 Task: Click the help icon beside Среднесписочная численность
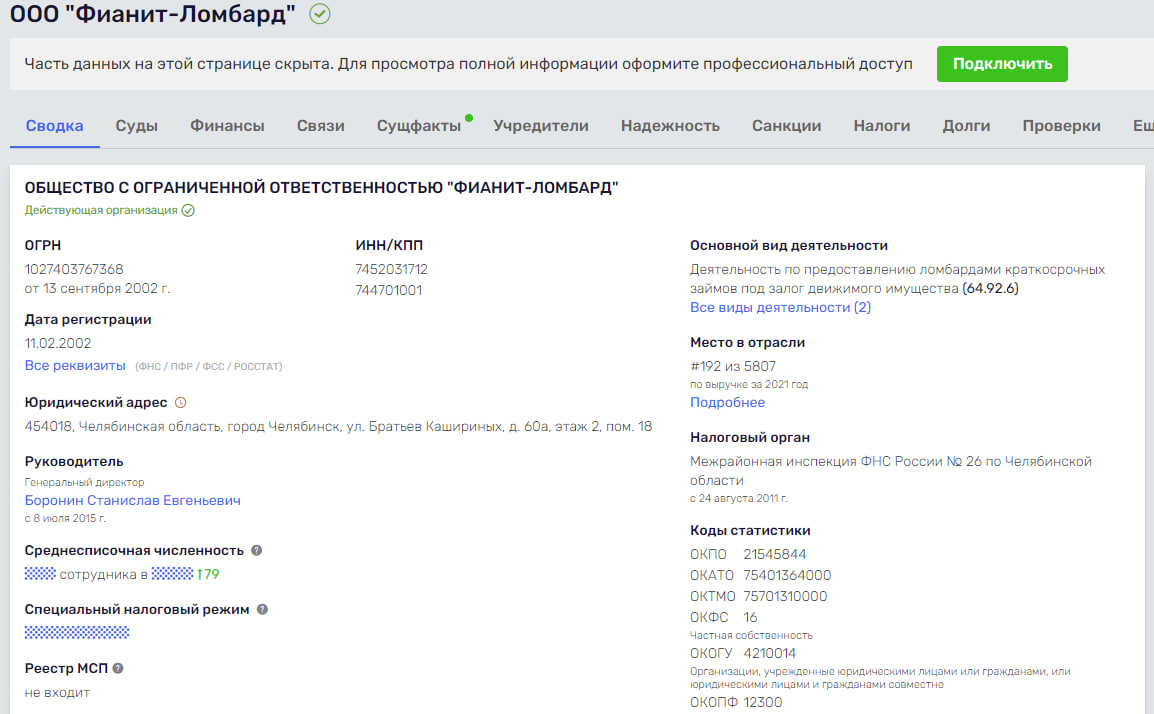pos(257,551)
